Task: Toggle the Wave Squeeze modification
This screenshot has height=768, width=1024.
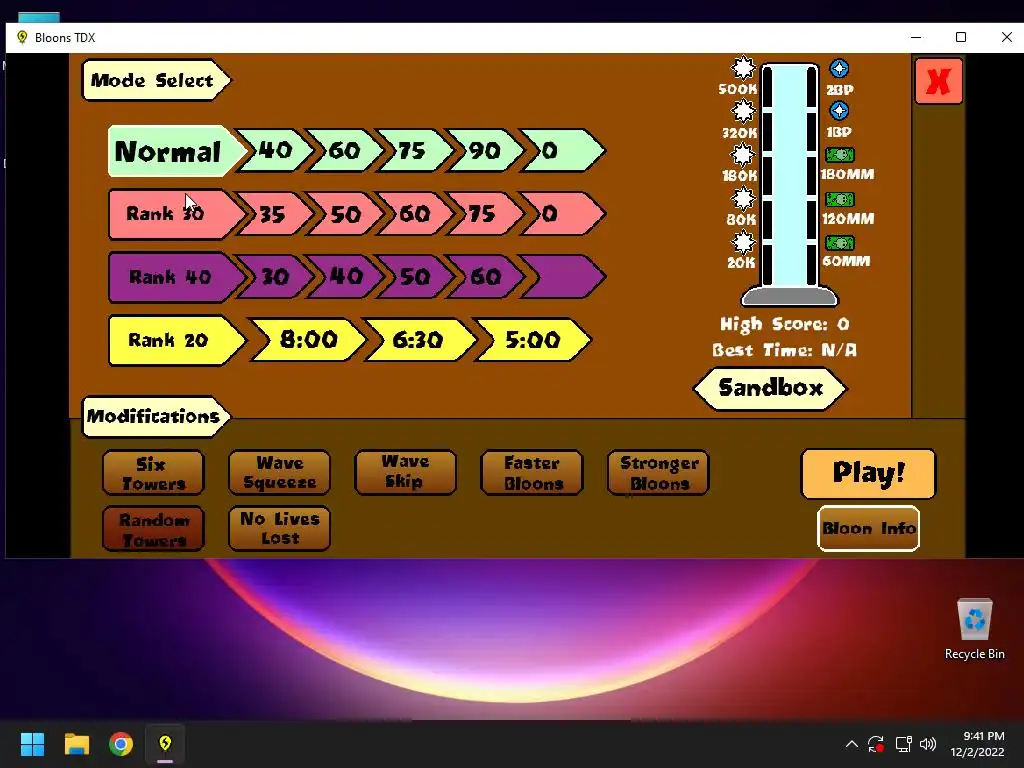Action: pos(279,473)
